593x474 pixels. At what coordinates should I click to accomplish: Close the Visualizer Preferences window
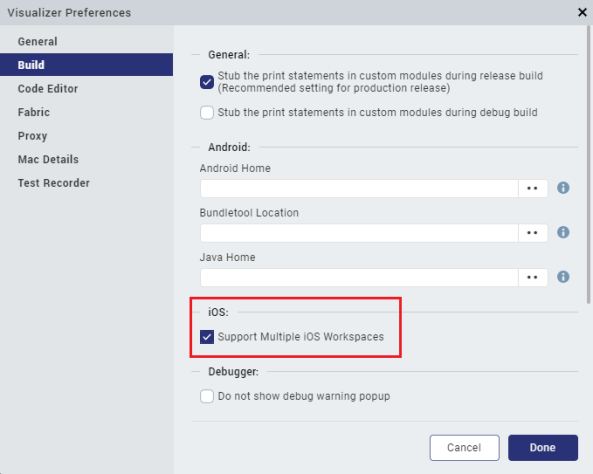pos(582,12)
